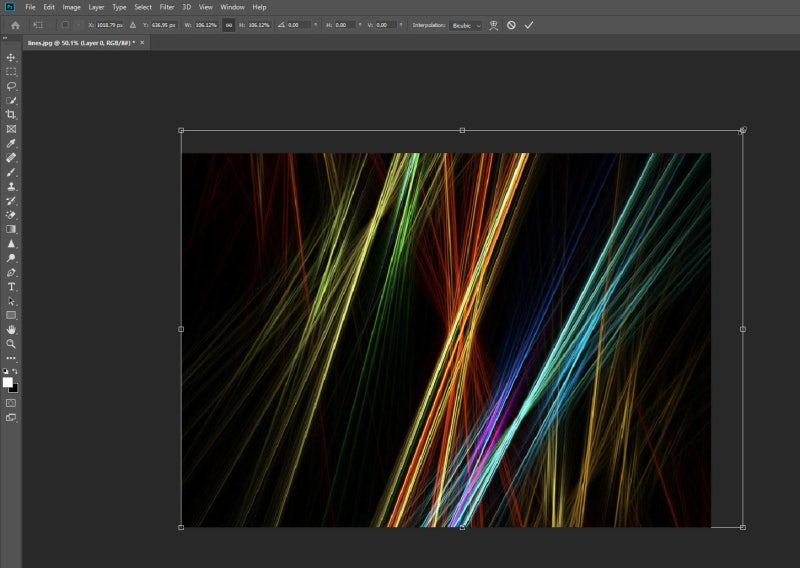Change the screen mode
This screenshot has height=568, width=800.
coord(11,417)
